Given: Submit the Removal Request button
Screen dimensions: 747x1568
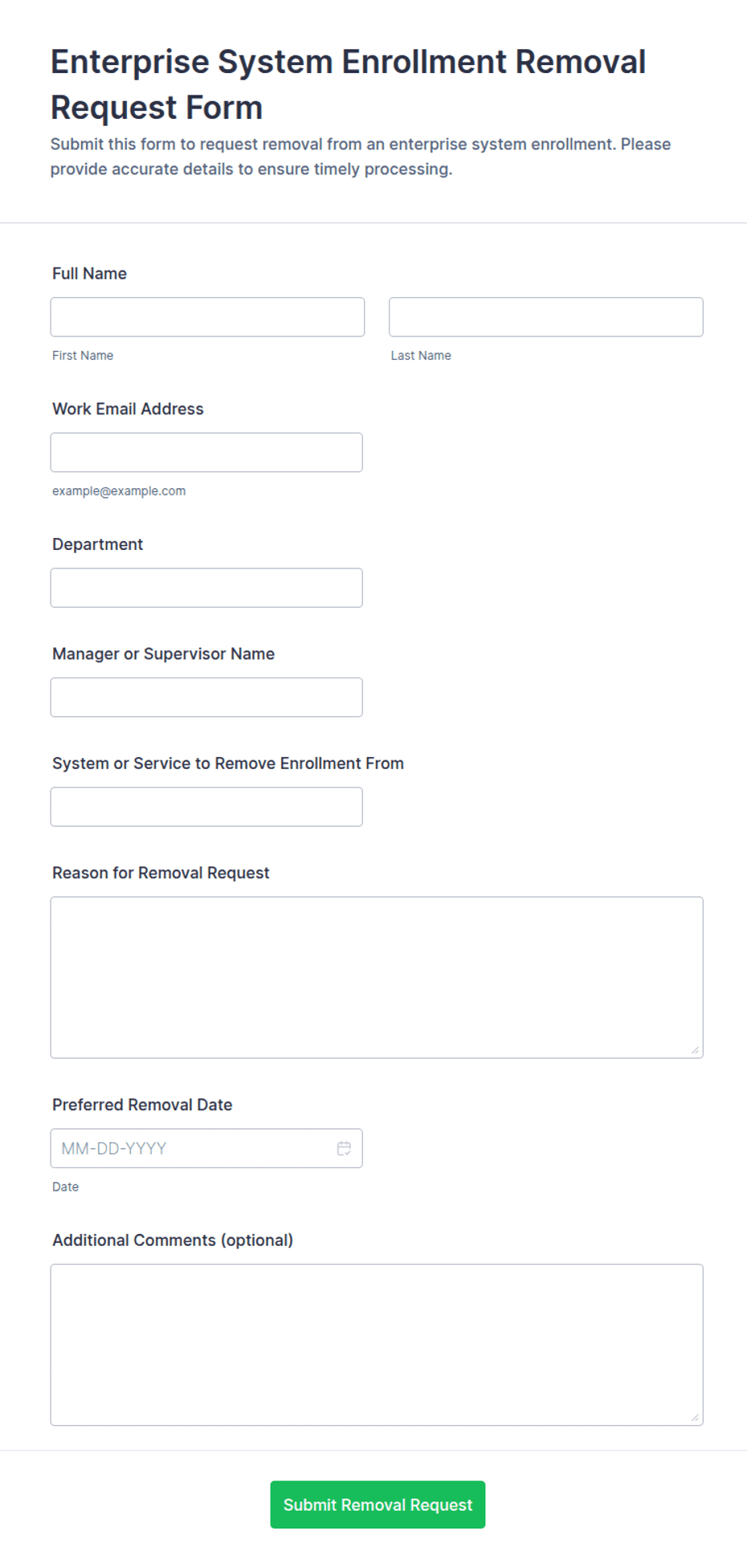Looking at the screenshot, I should tap(378, 1505).
